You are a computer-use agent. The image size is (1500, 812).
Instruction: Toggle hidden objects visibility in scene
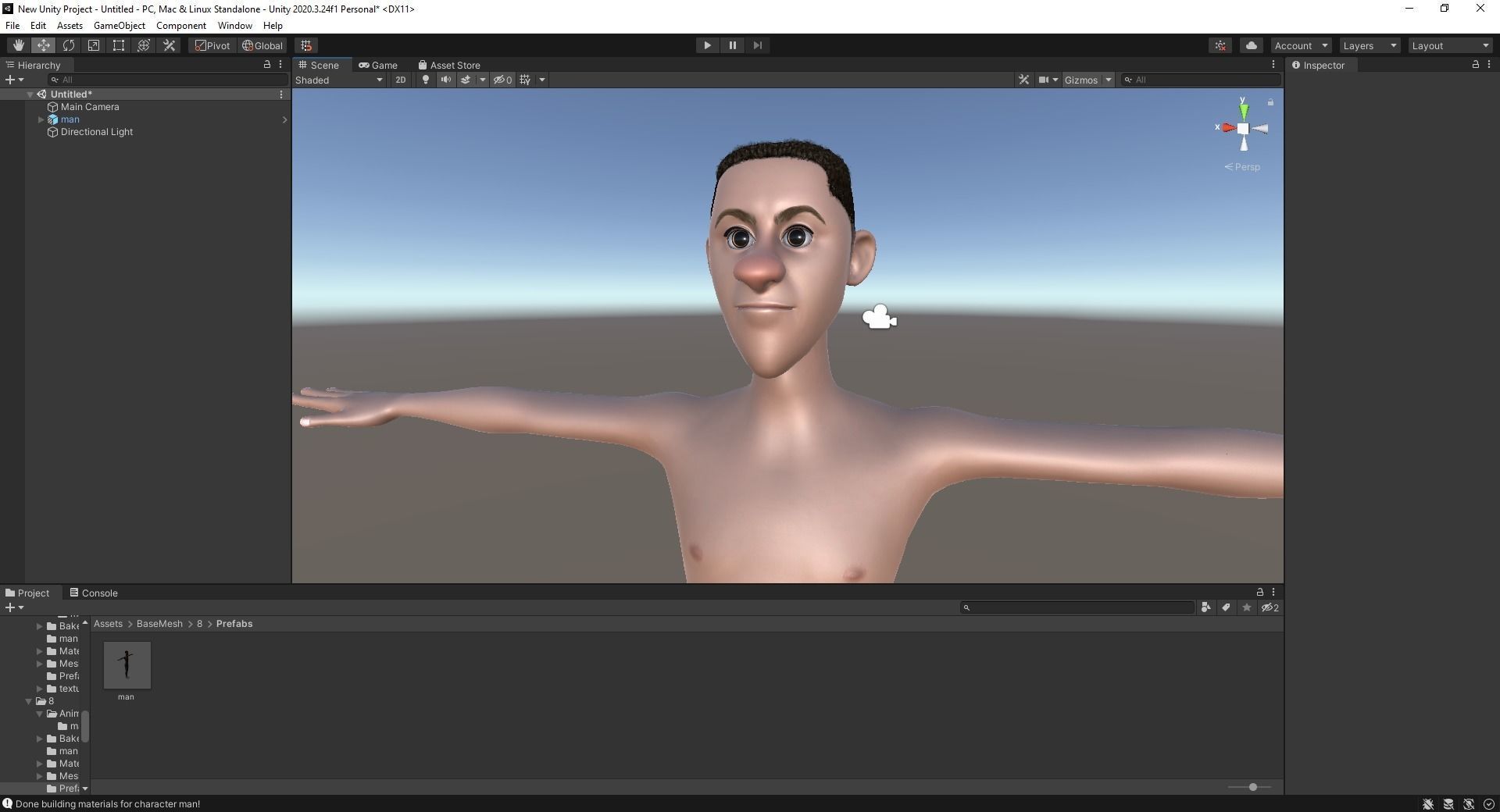[502, 80]
